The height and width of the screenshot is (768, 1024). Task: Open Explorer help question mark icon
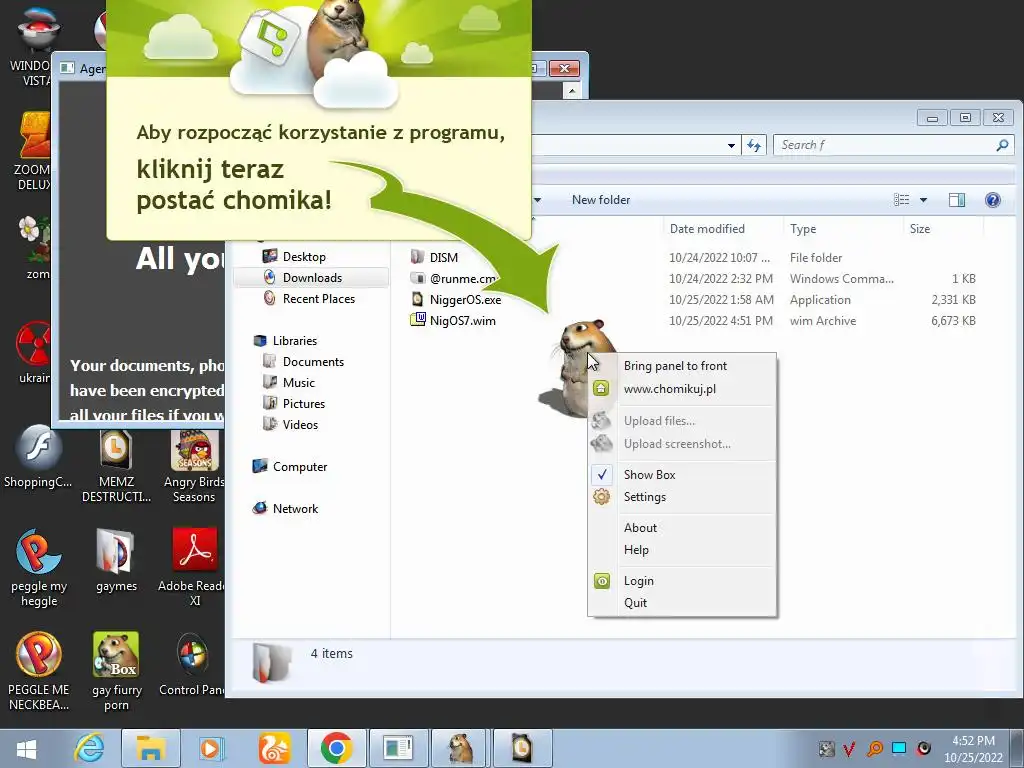993,200
